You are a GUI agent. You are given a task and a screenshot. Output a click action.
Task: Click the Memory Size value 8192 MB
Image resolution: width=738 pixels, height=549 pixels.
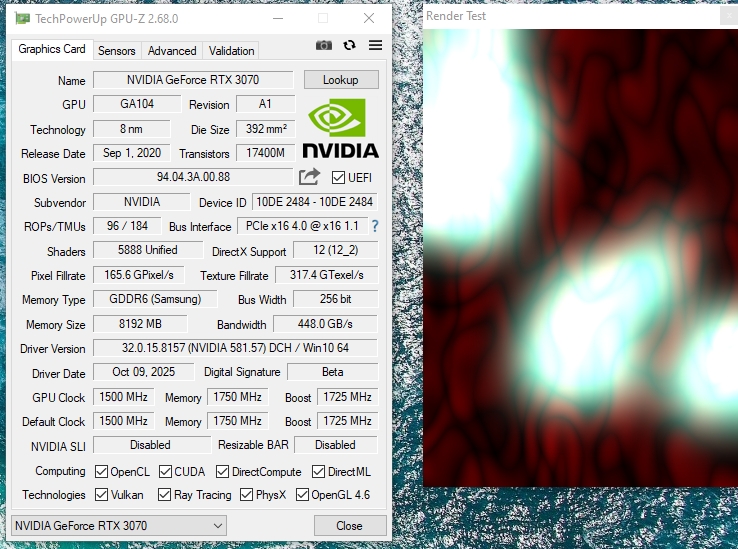pos(140,324)
